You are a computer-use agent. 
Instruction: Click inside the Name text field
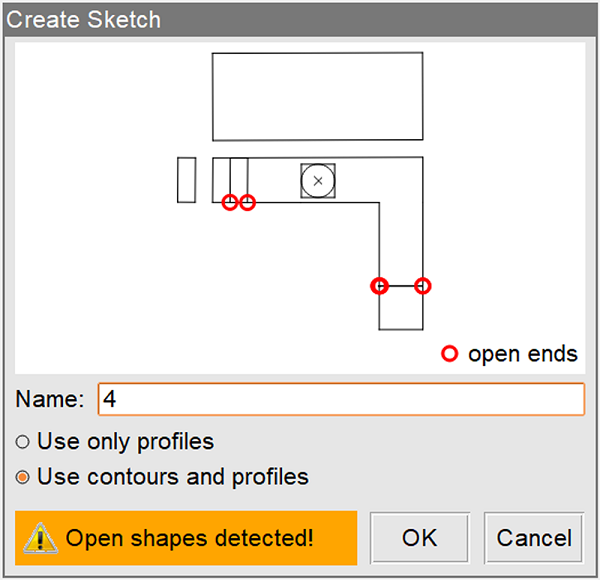(340, 399)
